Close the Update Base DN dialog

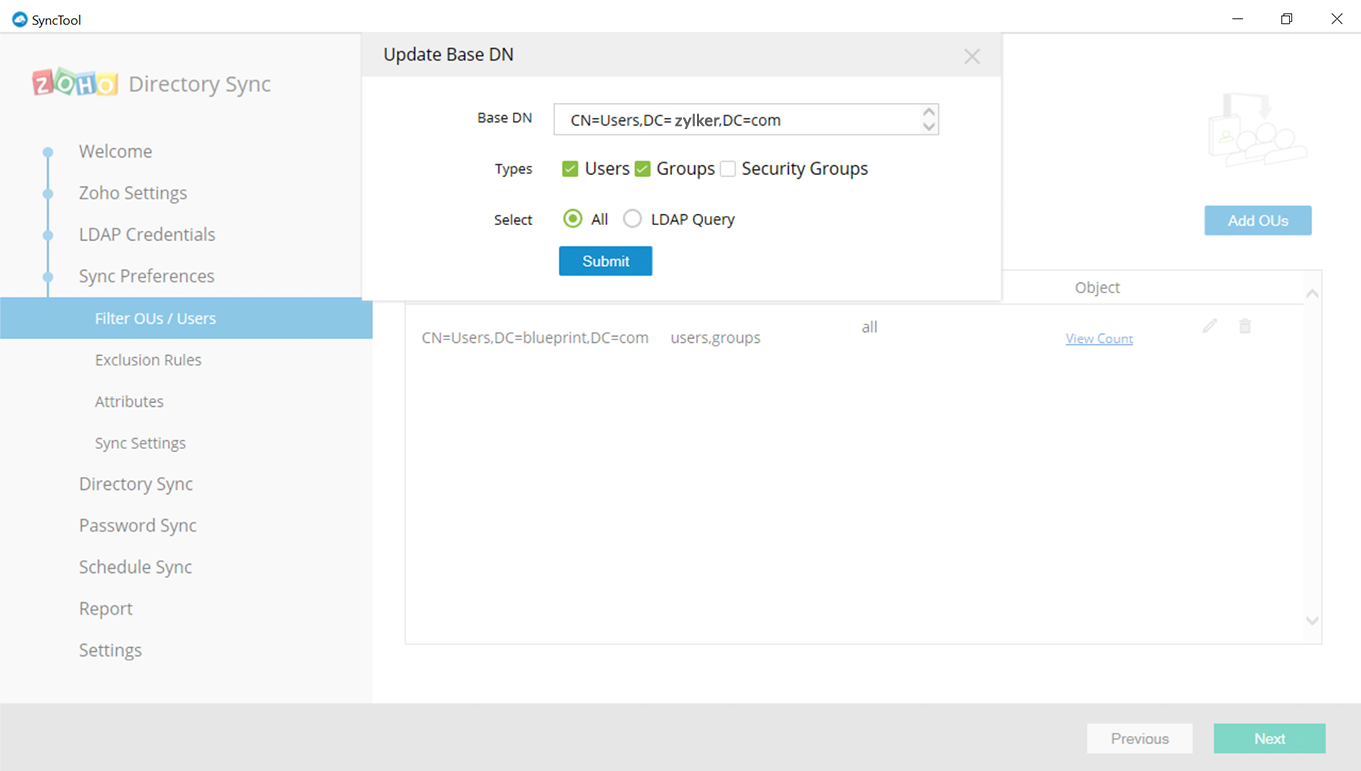click(x=972, y=56)
